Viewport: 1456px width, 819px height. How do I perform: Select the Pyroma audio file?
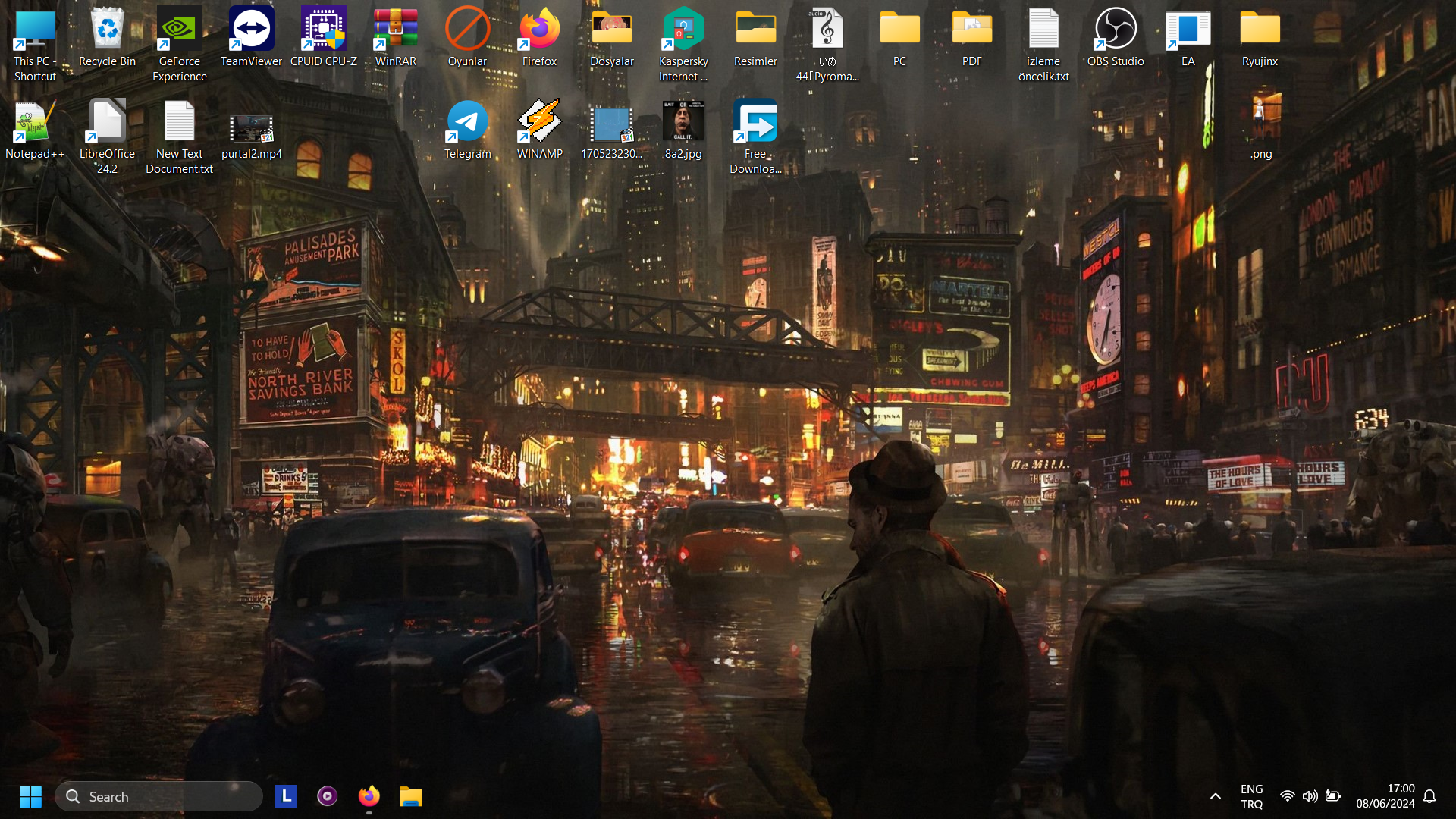point(827,44)
